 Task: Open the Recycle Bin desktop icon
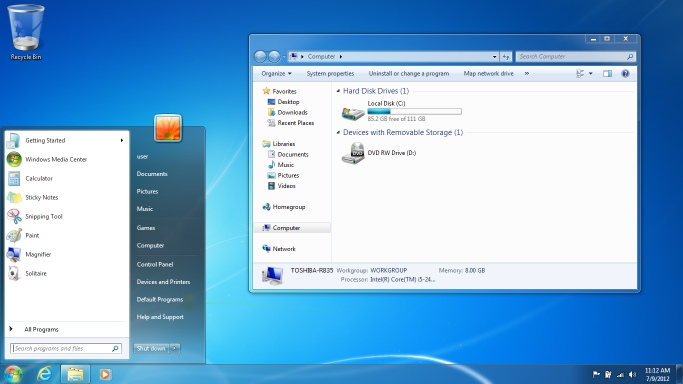point(26,33)
